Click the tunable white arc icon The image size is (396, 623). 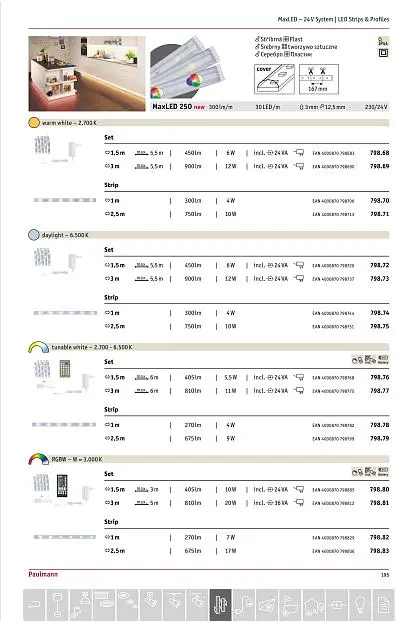click(x=39, y=347)
